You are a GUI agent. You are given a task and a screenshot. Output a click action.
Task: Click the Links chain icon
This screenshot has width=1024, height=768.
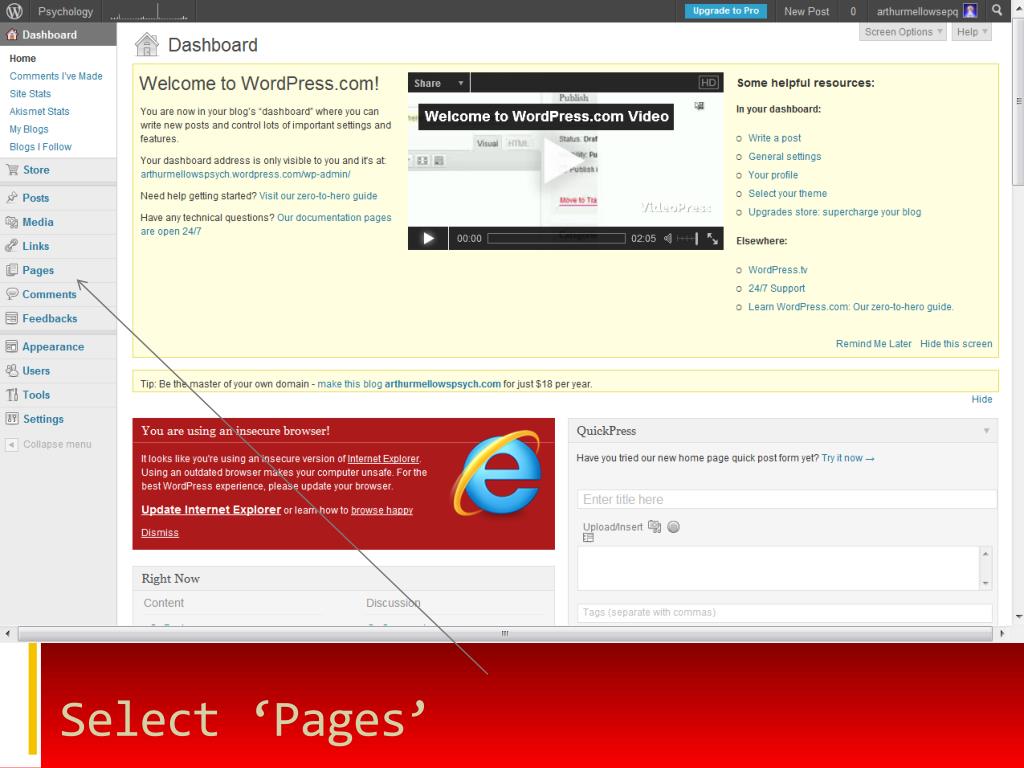pyautogui.click(x=12, y=246)
